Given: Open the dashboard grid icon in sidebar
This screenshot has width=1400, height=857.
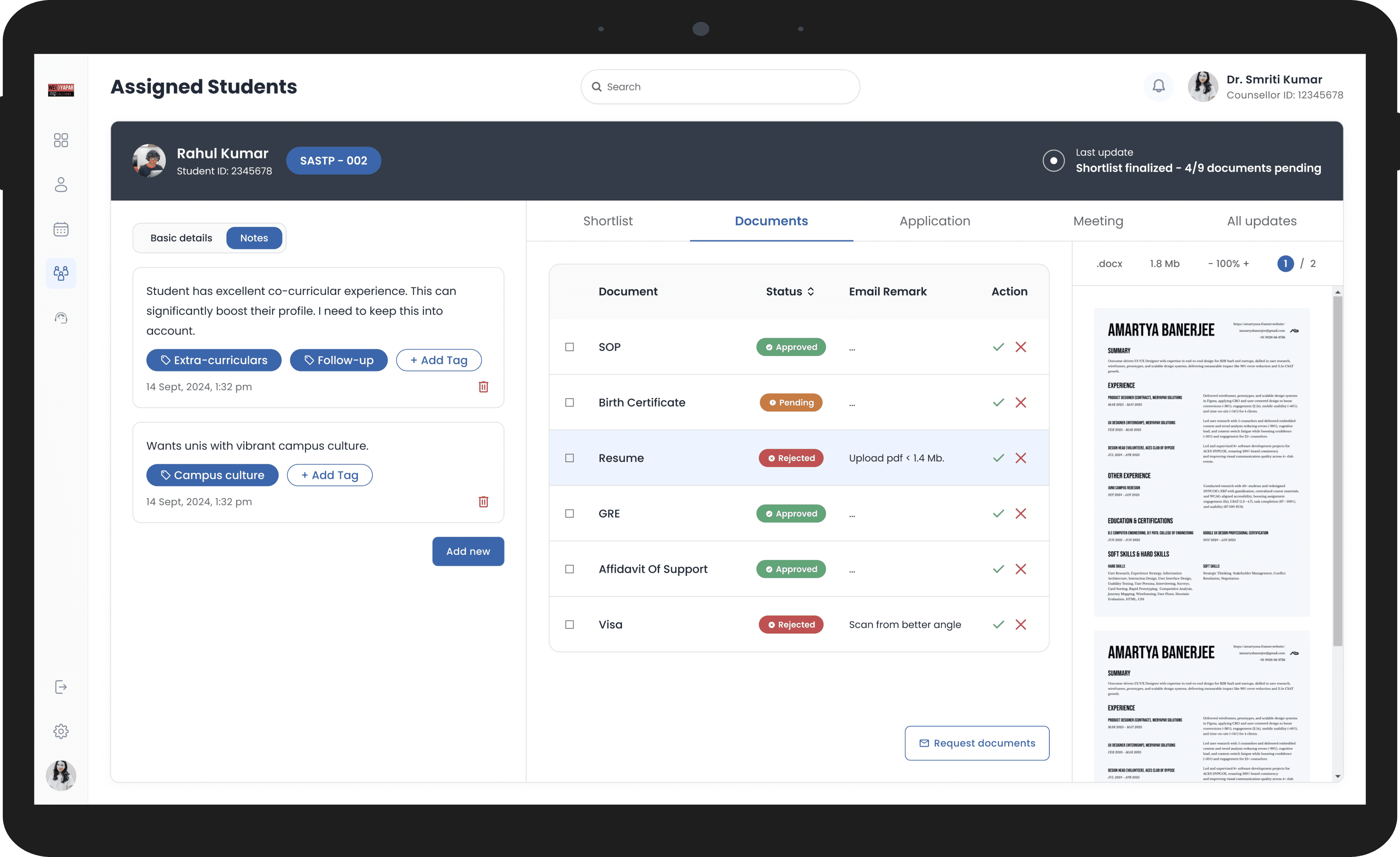Looking at the screenshot, I should (61, 140).
